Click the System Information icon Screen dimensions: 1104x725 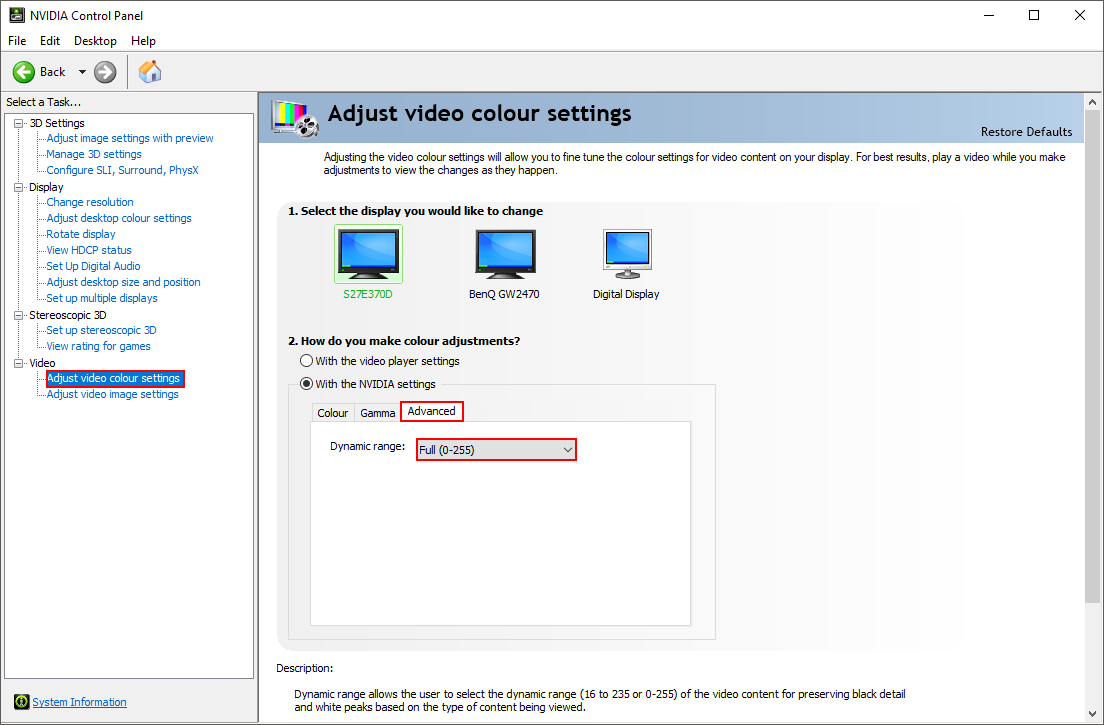tap(22, 702)
